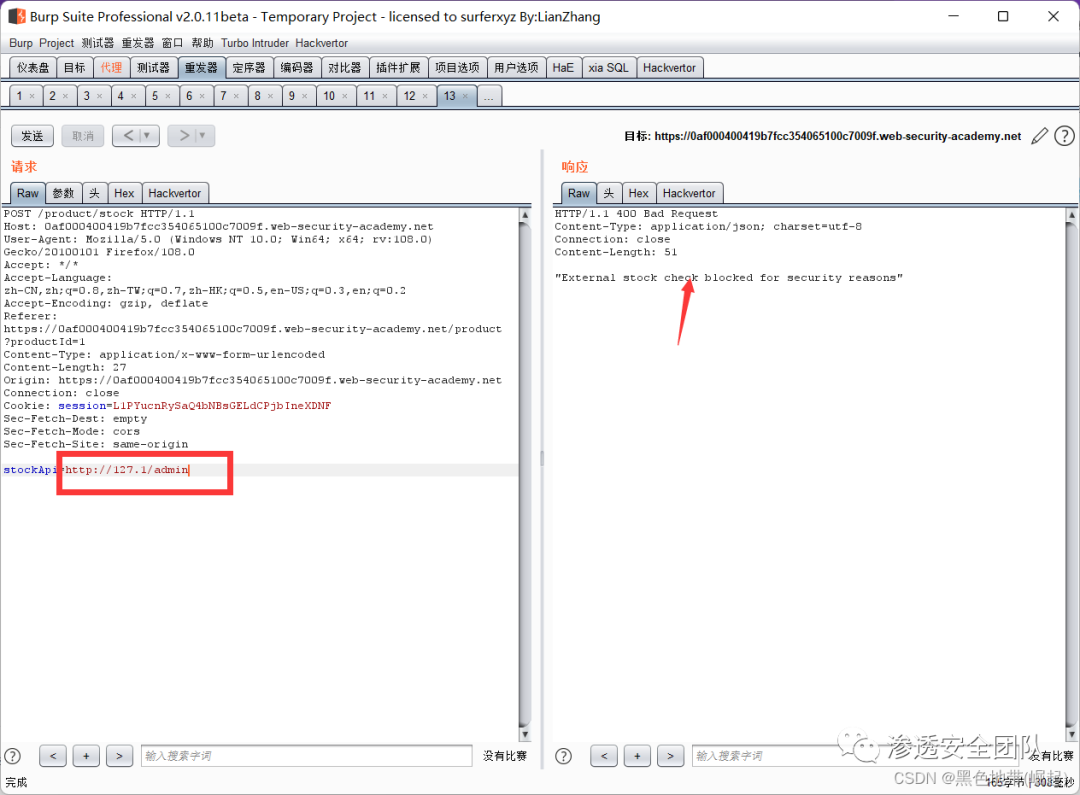Switch to xia SQL tab

click(608, 68)
